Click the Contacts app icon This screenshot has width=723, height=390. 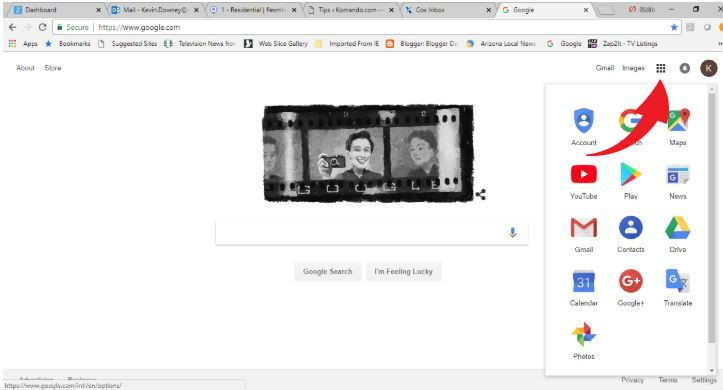[x=630, y=228]
